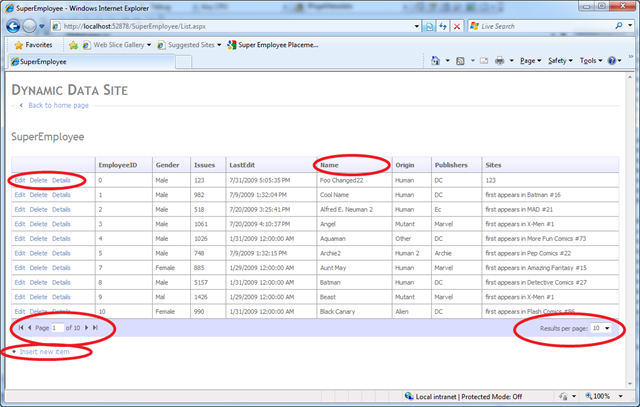Image resolution: width=640 pixels, height=407 pixels.
Task: Click the Stop loading X icon
Action: click(x=457, y=26)
